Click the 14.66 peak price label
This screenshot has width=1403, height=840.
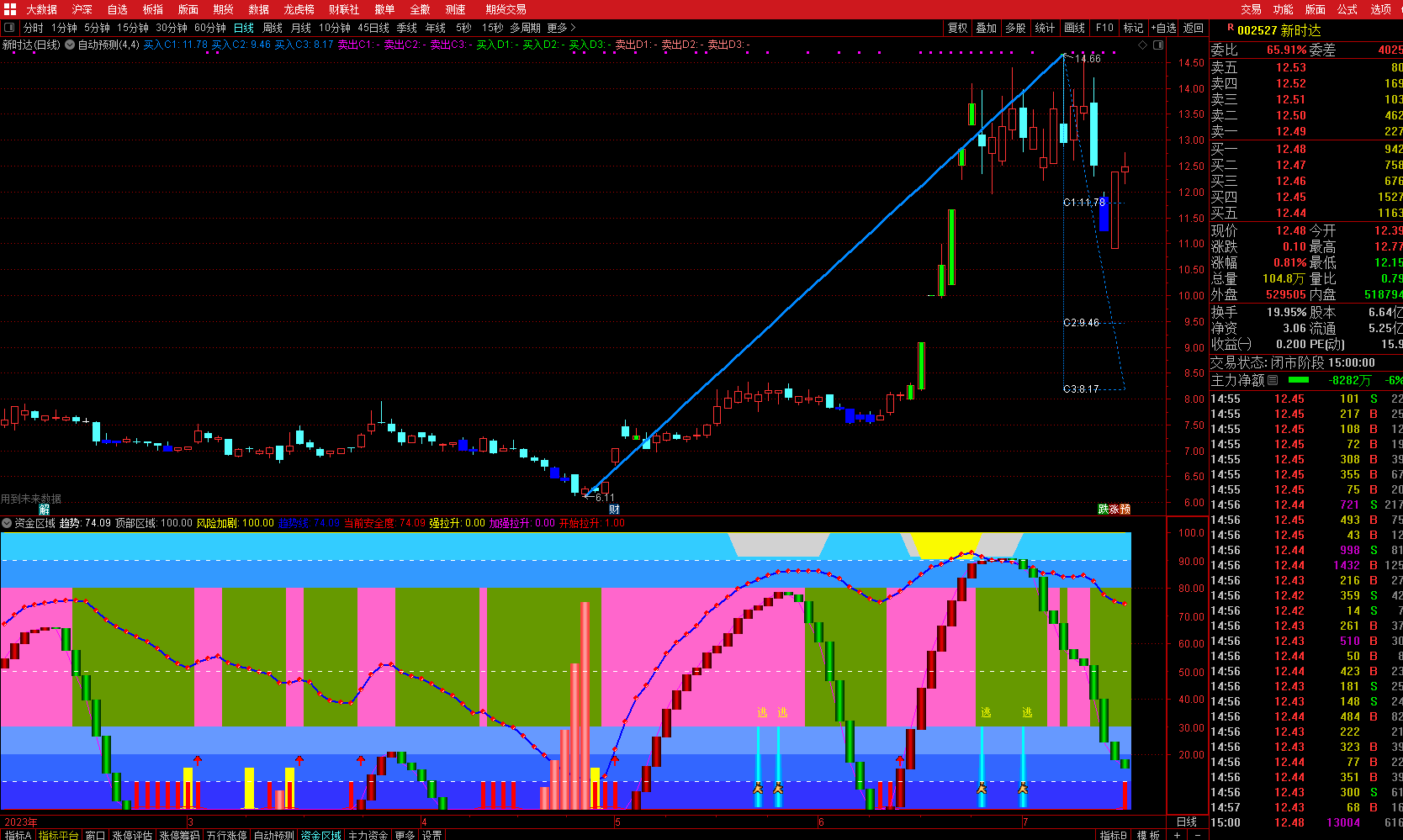coord(1088,59)
